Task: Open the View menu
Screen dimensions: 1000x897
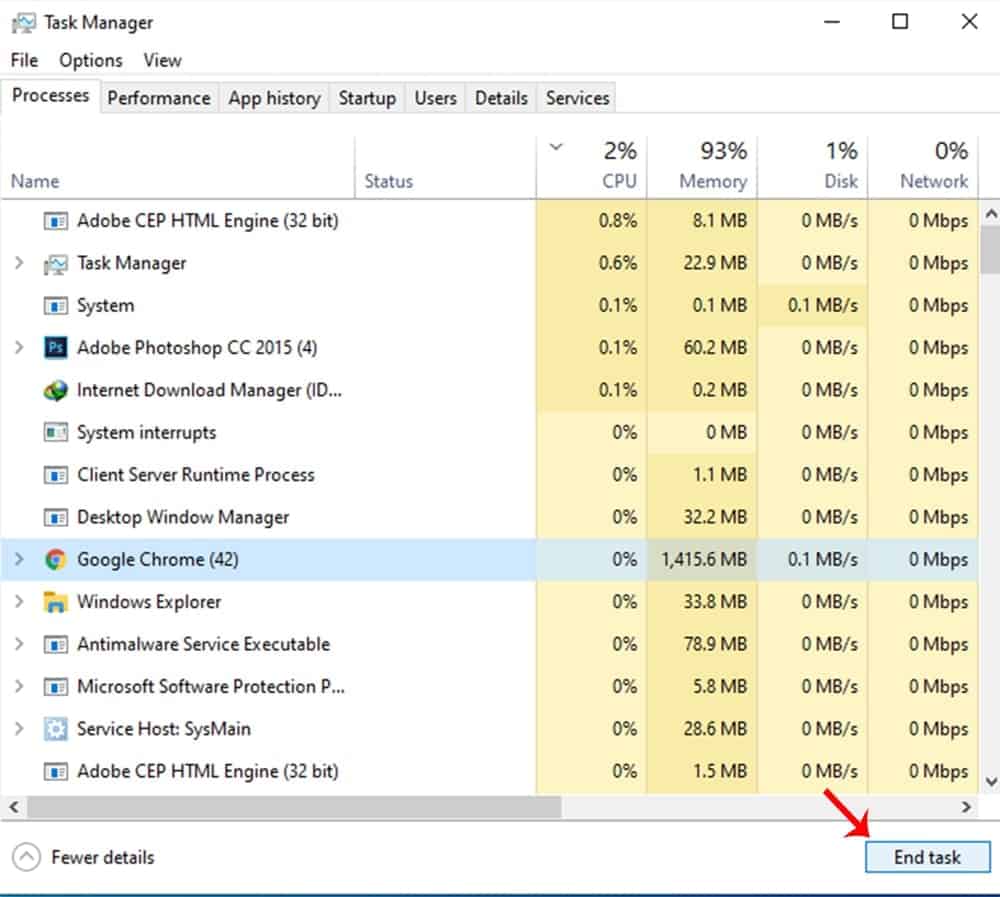Action: (163, 61)
